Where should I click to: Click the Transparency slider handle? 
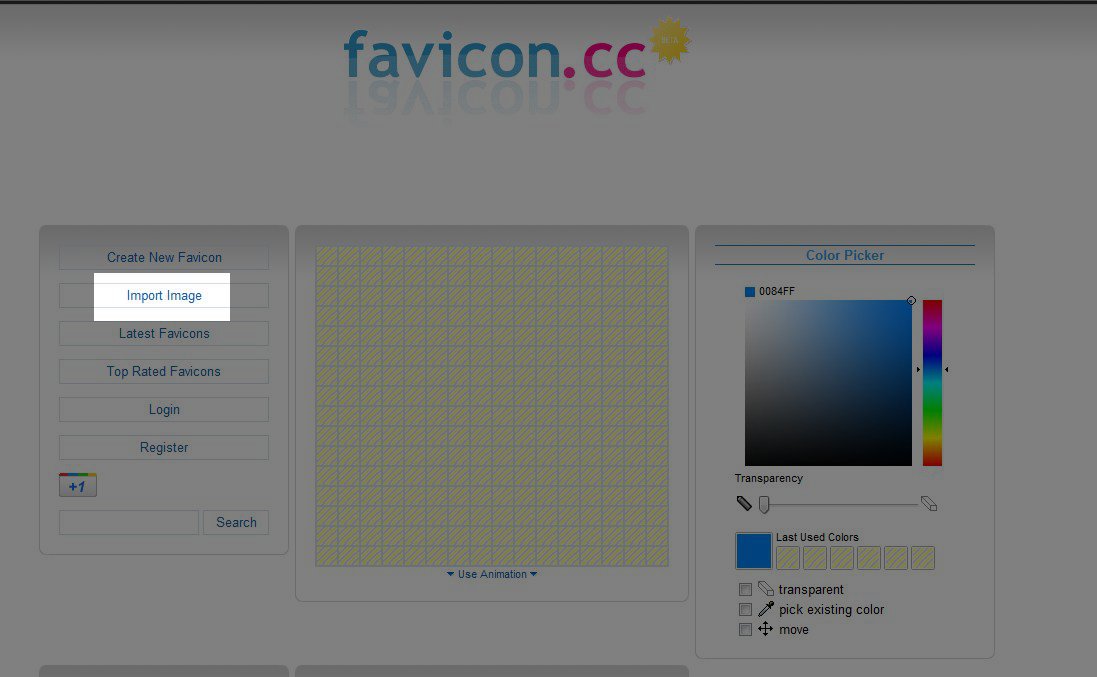[x=764, y=504]
